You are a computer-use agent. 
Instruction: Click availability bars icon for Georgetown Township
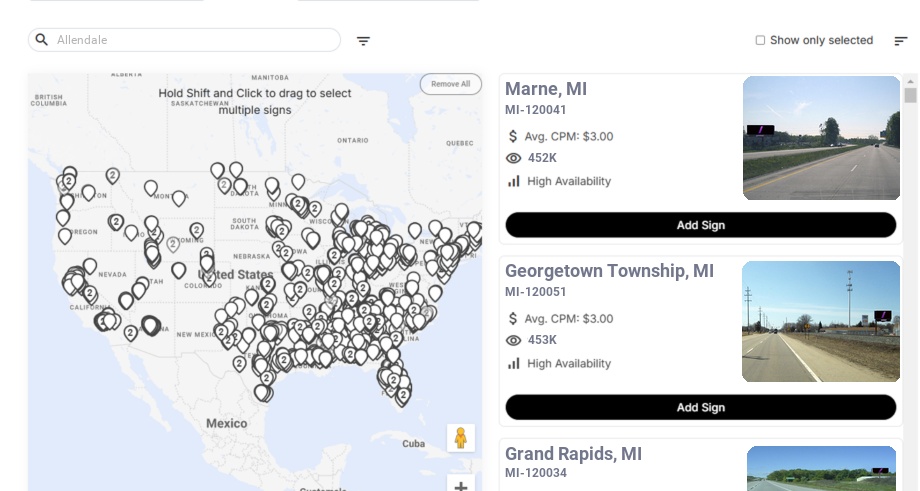[514, 363]
